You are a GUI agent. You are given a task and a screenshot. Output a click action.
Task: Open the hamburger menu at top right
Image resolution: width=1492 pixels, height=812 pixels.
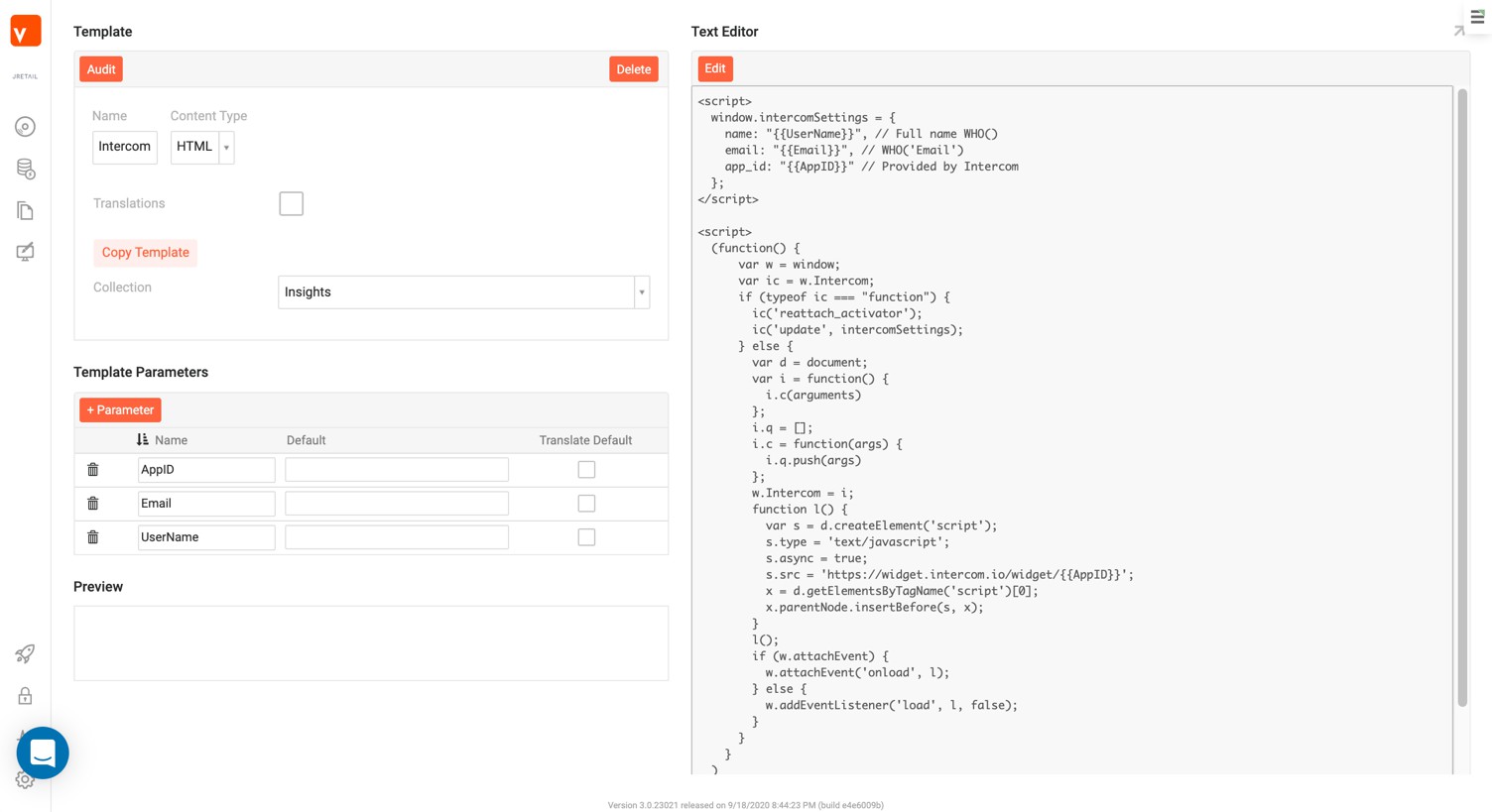pos(1477,17)
